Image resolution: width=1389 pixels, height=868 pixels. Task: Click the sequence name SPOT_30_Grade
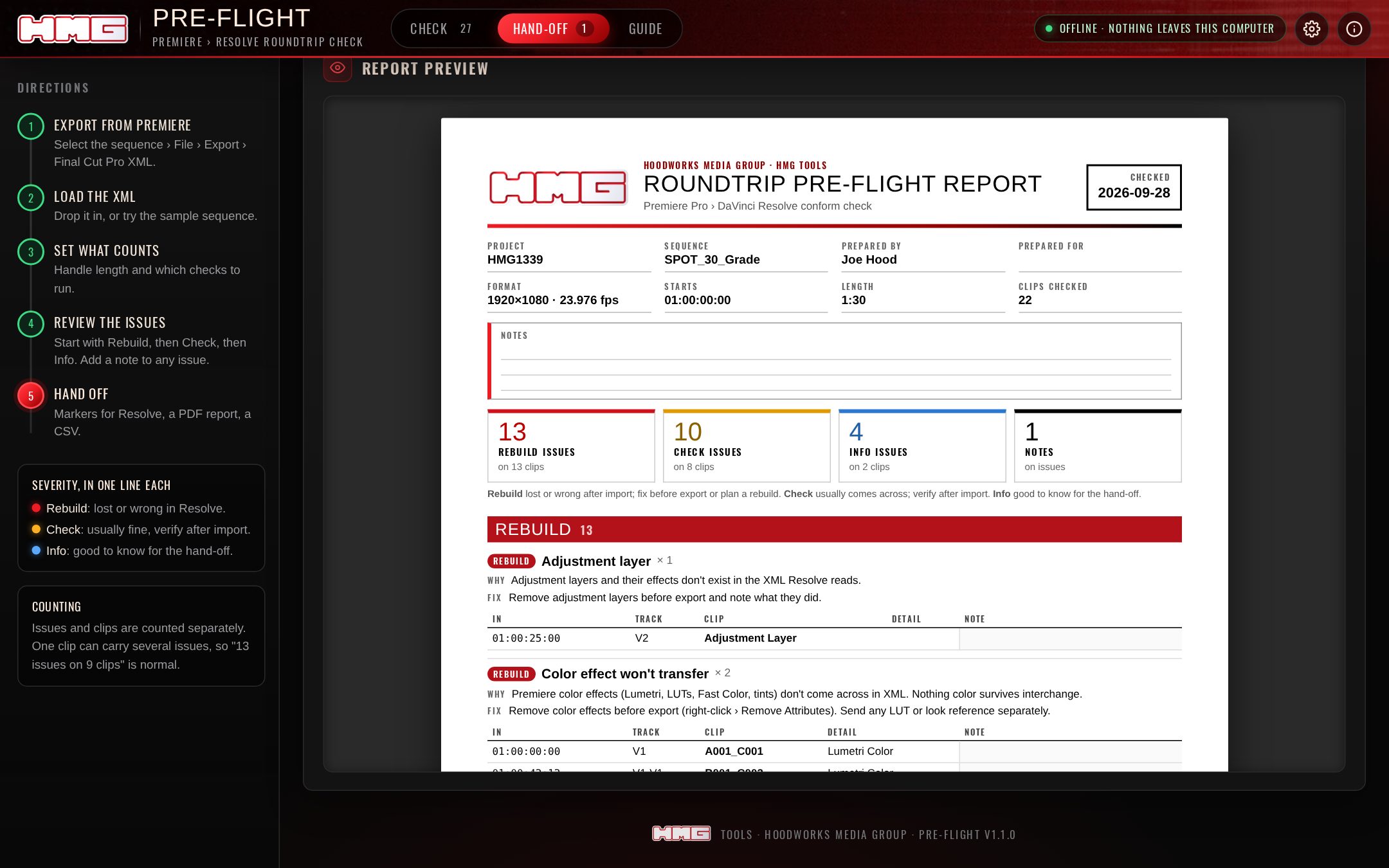coord(712,260)
